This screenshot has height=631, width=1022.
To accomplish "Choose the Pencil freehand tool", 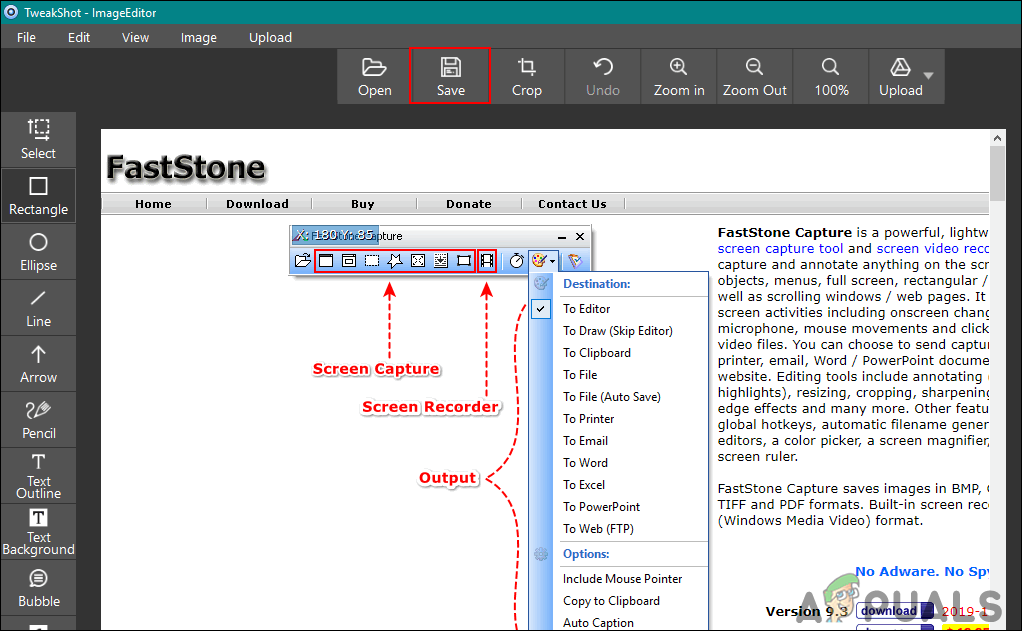I will click(x=38, y=420).
